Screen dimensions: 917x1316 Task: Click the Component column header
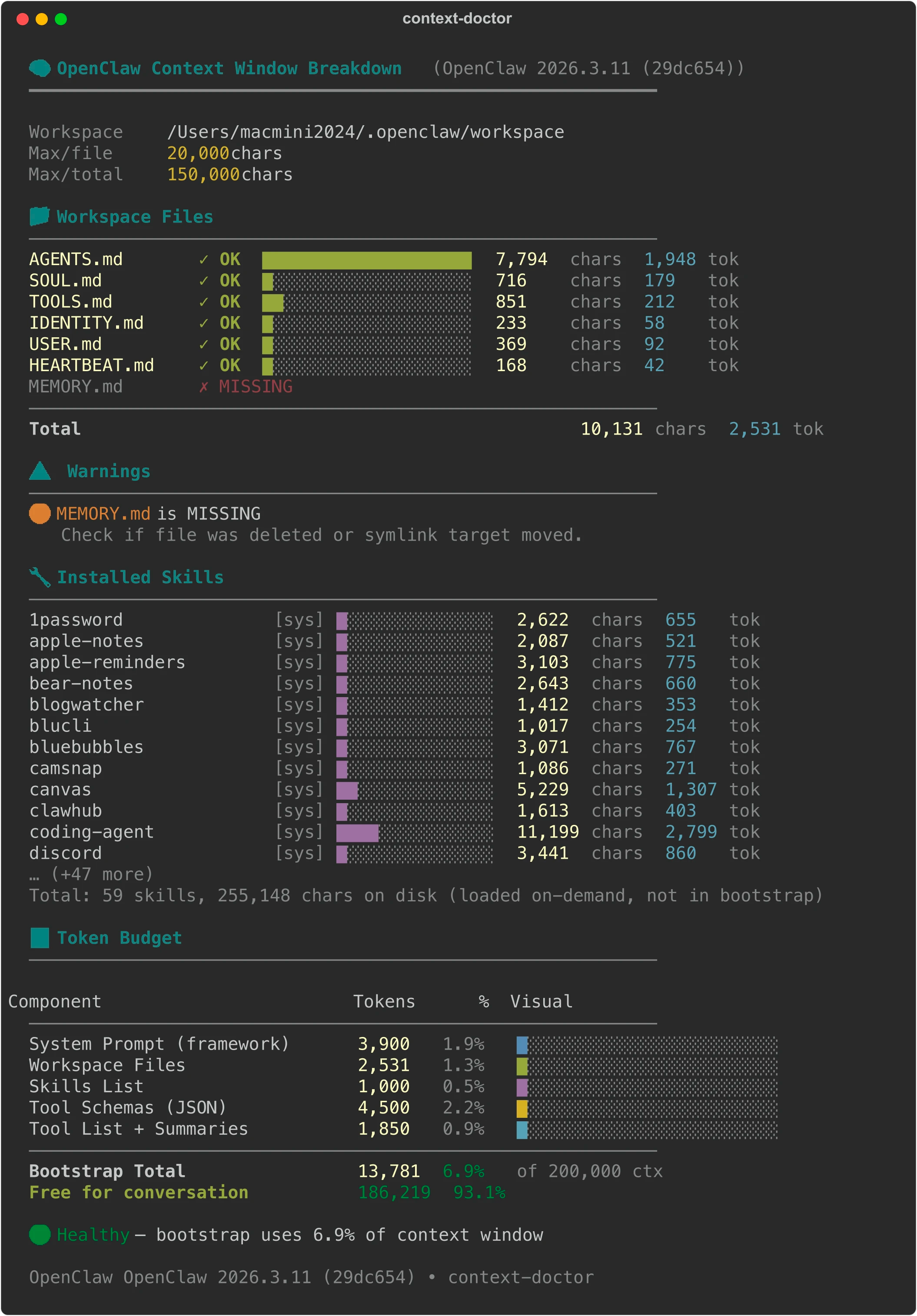click(x=54, y=1001)
